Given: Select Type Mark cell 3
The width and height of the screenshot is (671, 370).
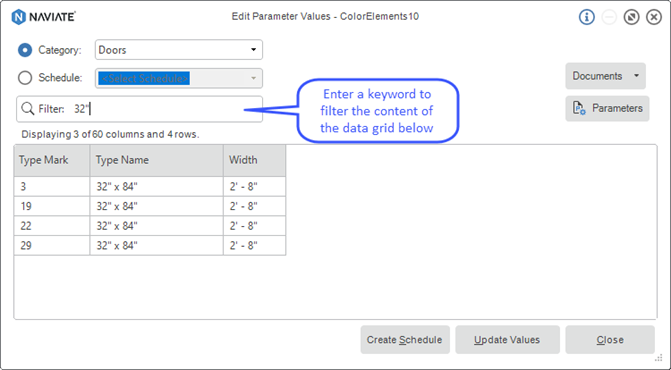Looking at the screenshot, I should 52,186.
